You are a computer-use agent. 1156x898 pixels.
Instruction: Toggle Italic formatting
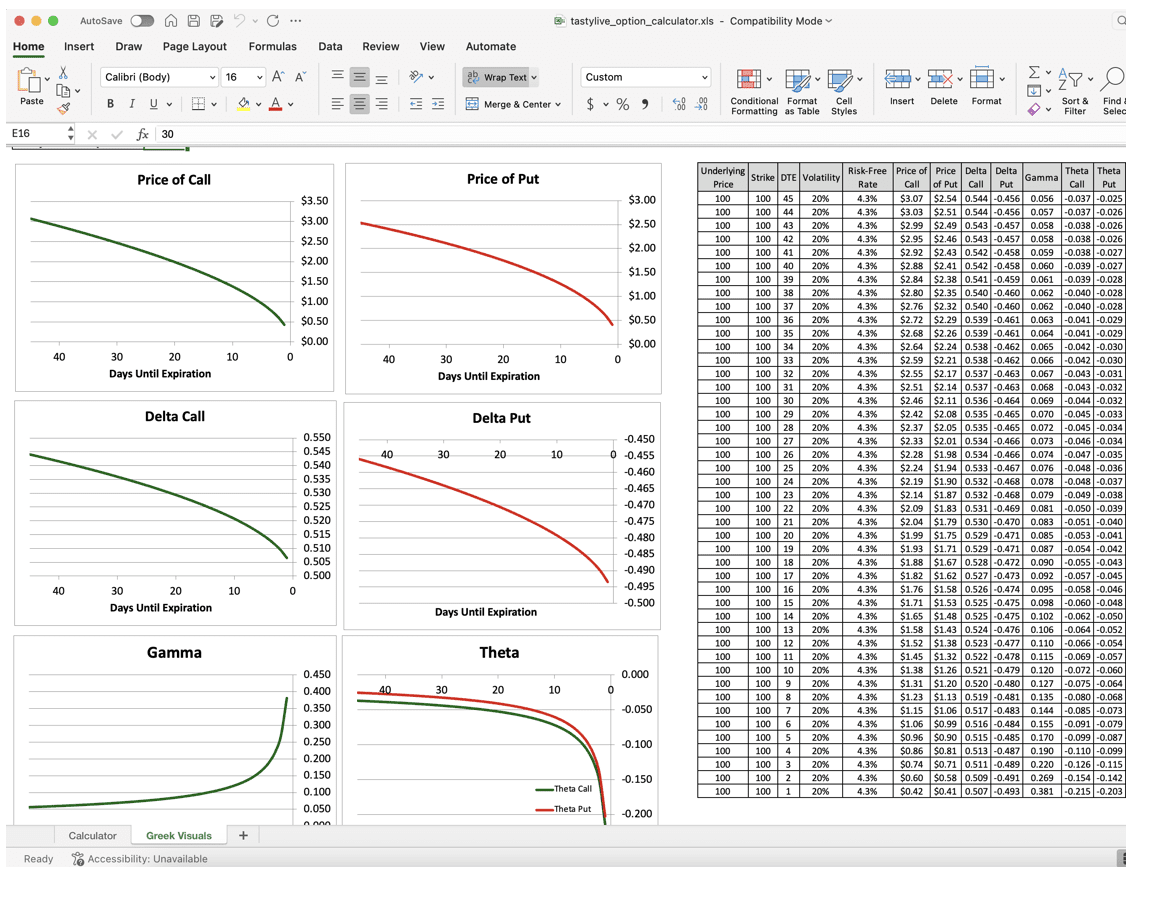click(x=132, y=104)
